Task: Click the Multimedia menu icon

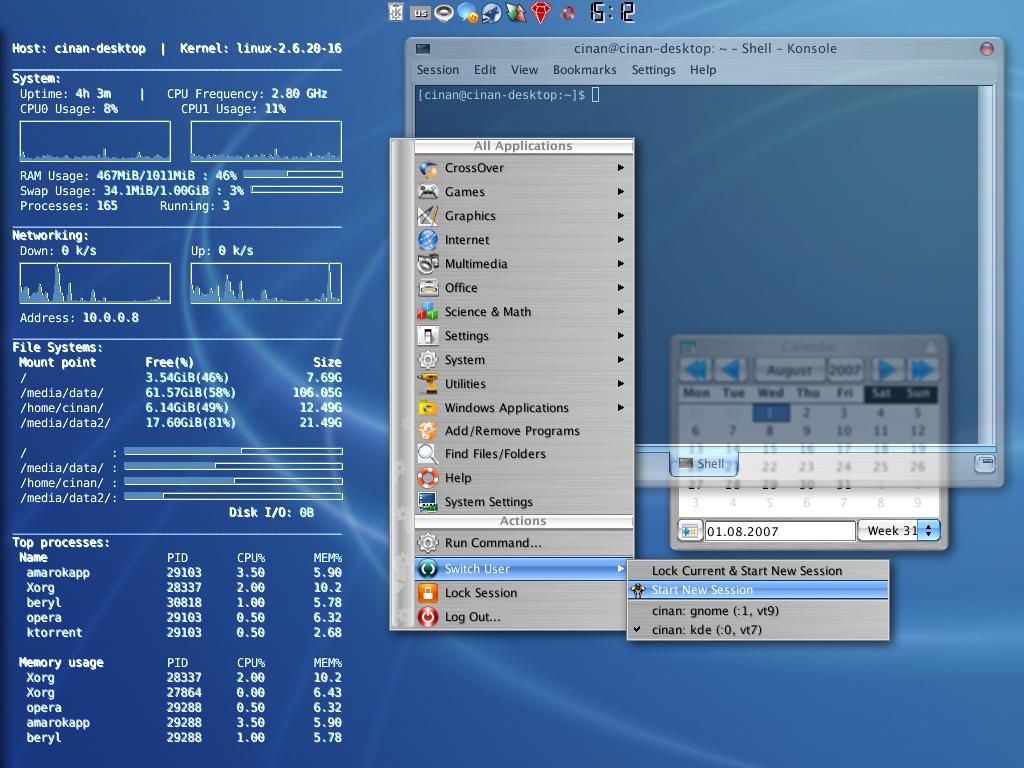Action: pyautogui.click(x=428, y=264)
